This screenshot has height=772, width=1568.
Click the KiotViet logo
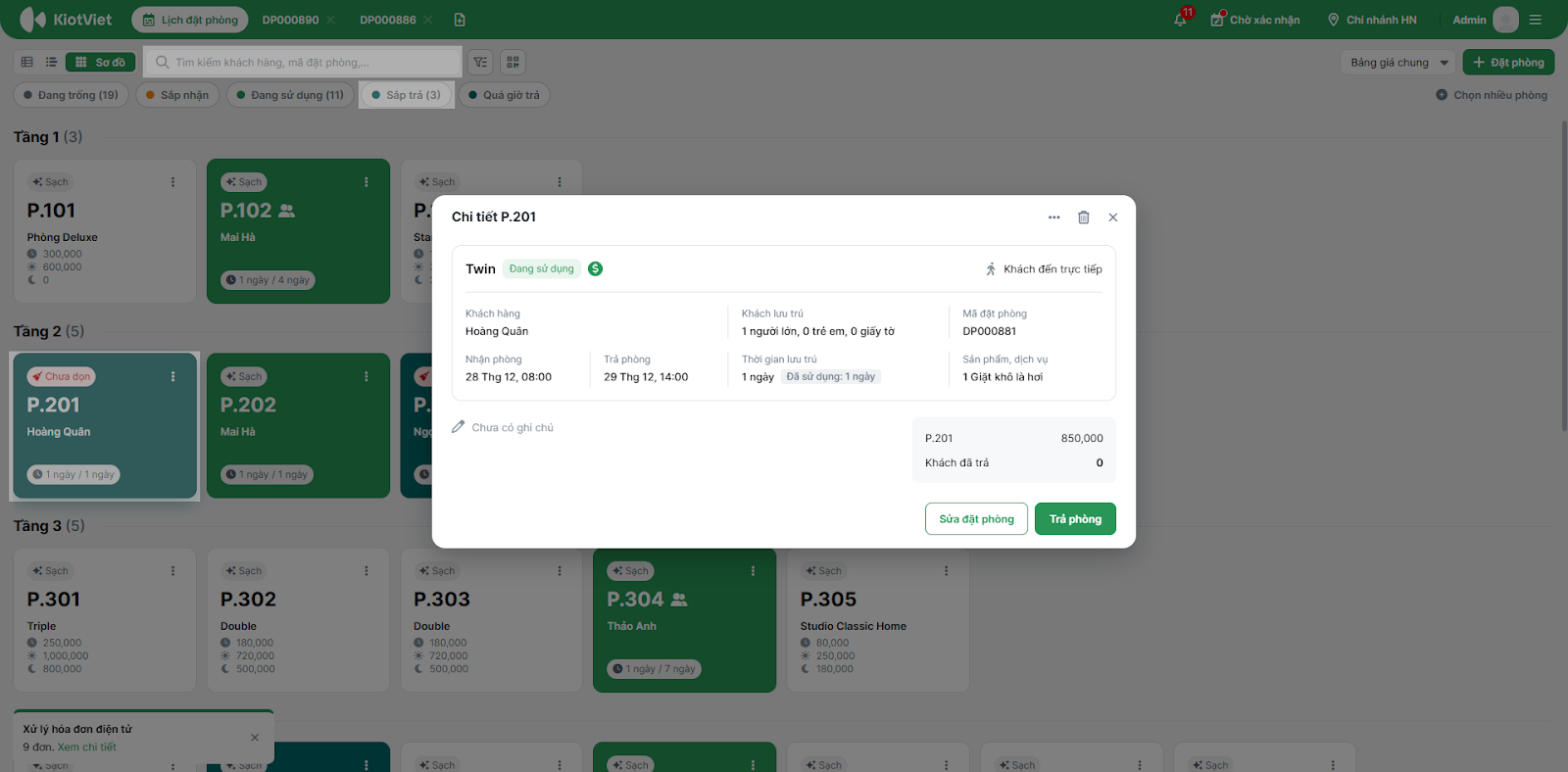66,20
